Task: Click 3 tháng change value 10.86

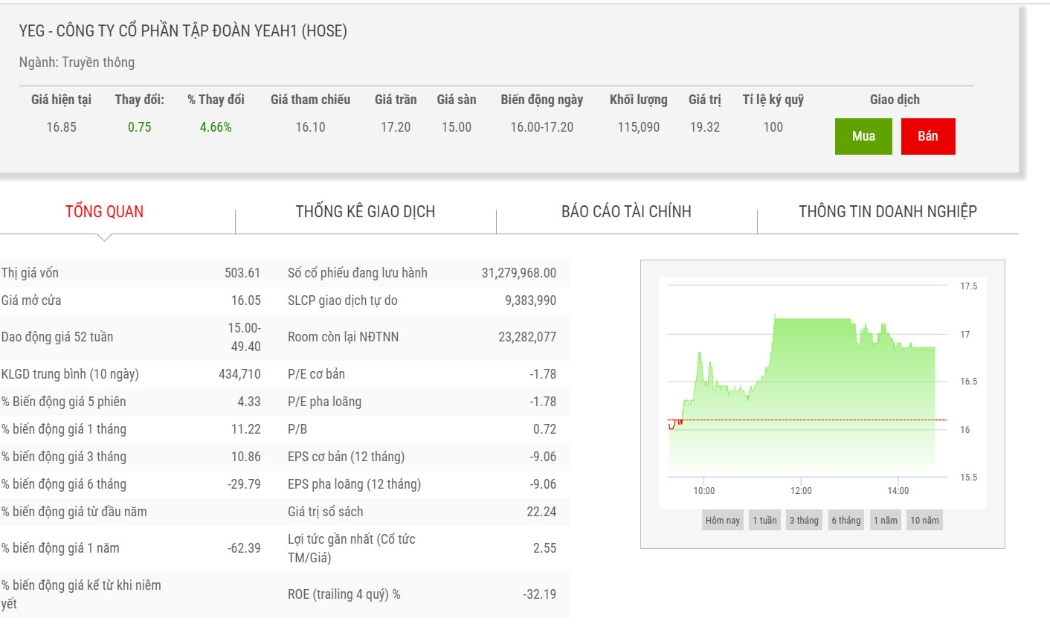Action: [x=246, y=457]
